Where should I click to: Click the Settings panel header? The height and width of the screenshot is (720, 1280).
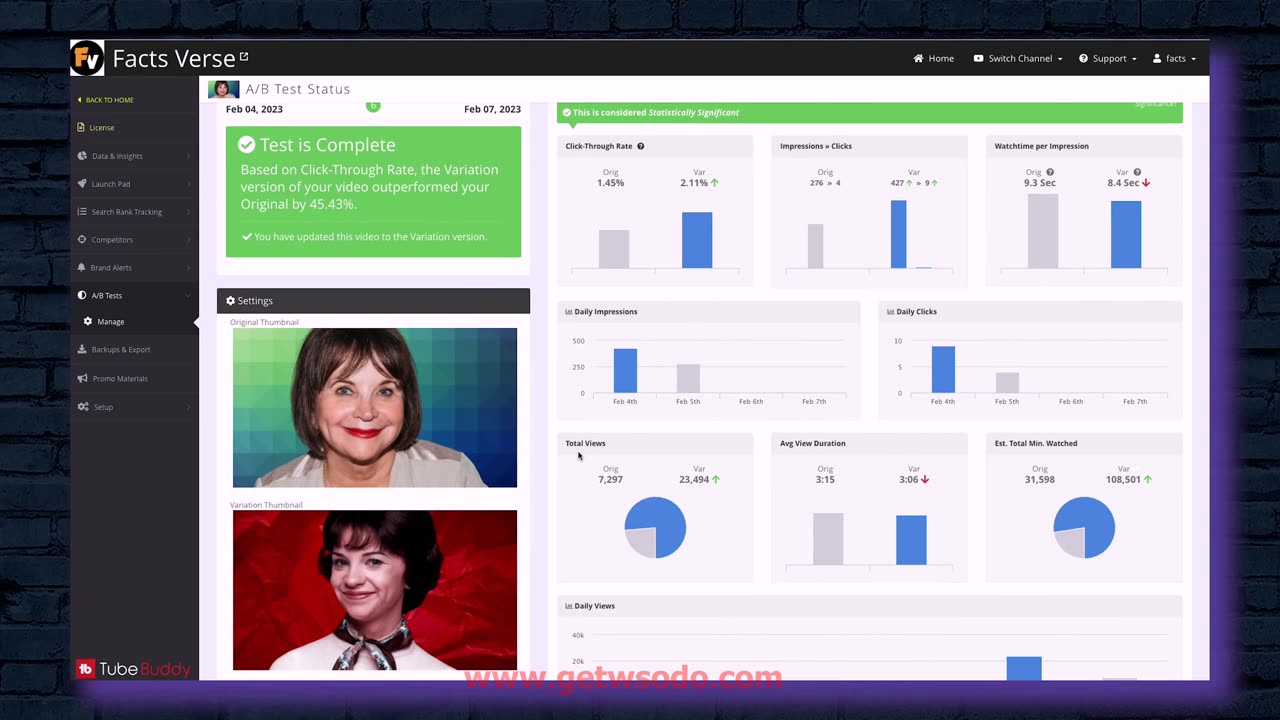pos(373,300)
